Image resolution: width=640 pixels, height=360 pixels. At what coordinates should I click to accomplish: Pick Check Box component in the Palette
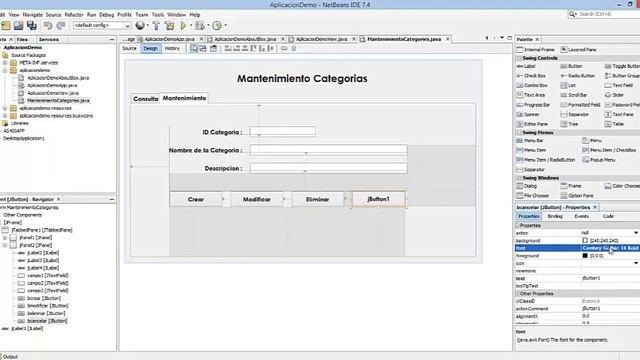(531, 76)
